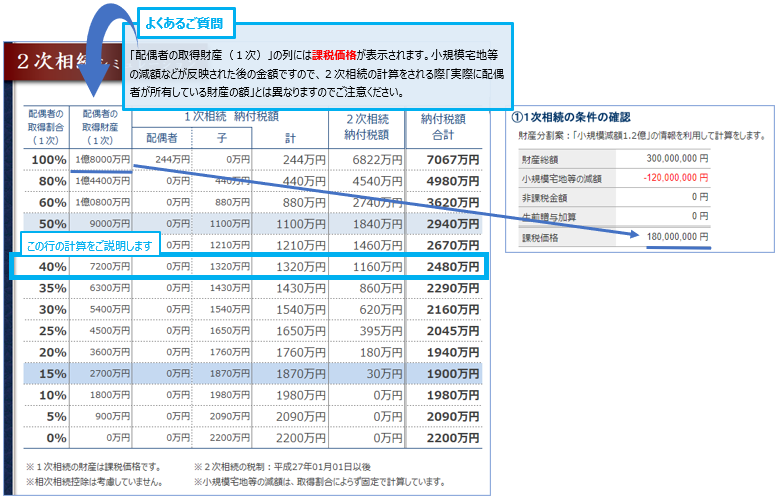779x500 pixels.
Task: Click the 2480万円 total tax cell
Action: (x=451, y=267)
